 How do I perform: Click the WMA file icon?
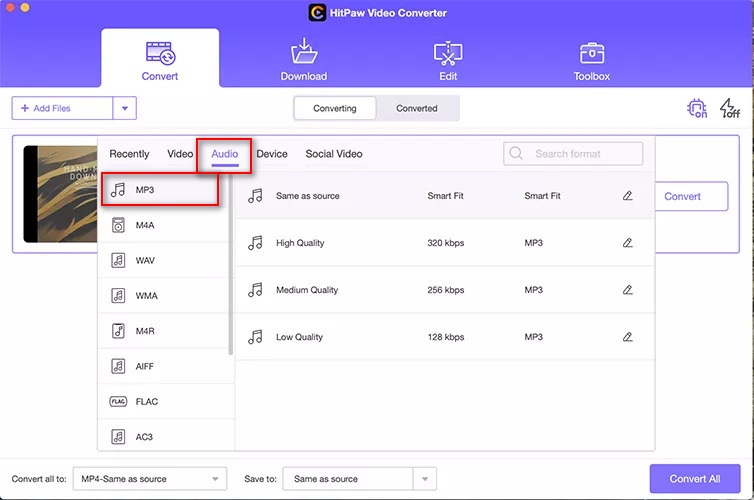(x=118, y=296)
